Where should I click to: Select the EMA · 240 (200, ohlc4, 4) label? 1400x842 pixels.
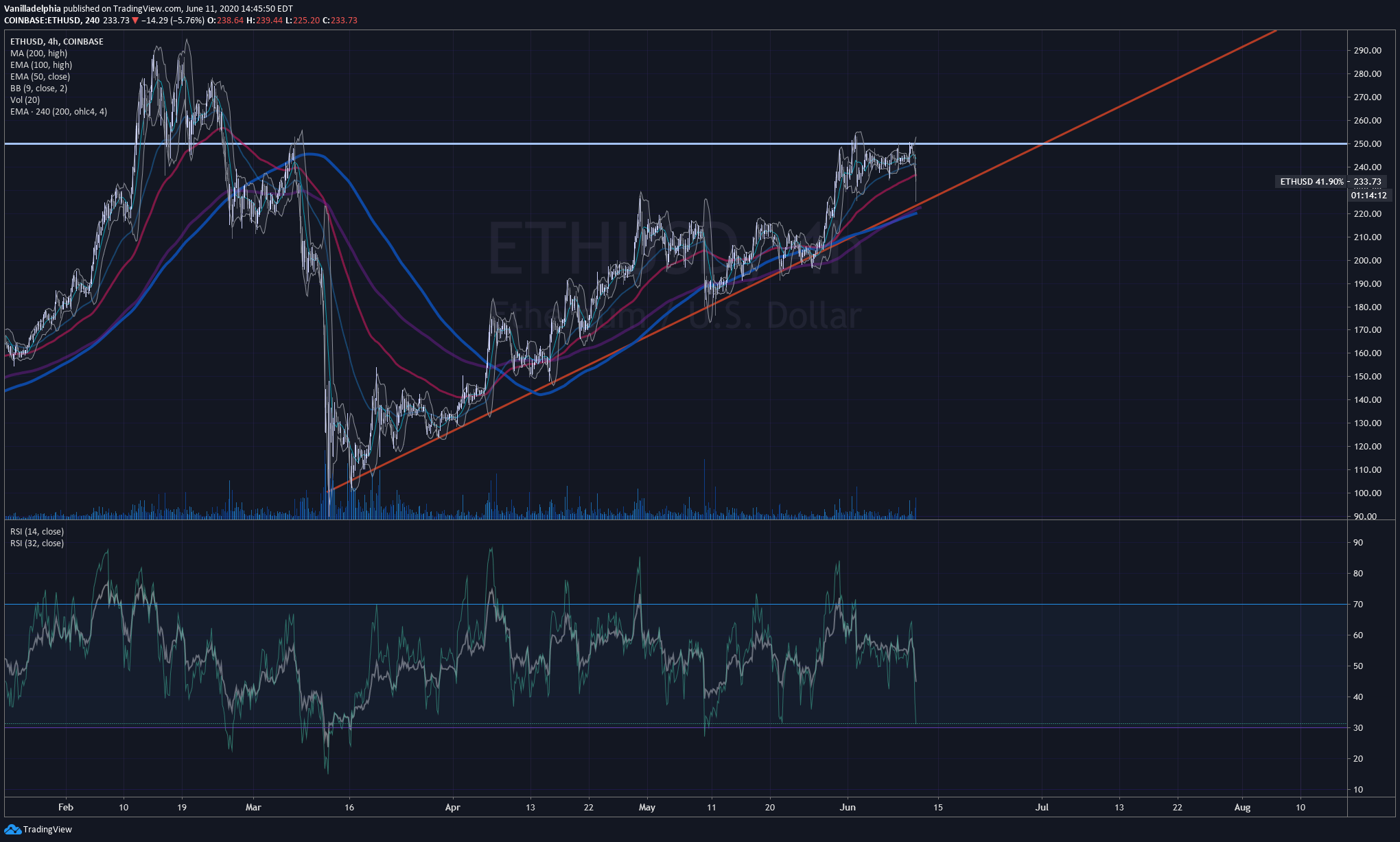tap(58, 112)
